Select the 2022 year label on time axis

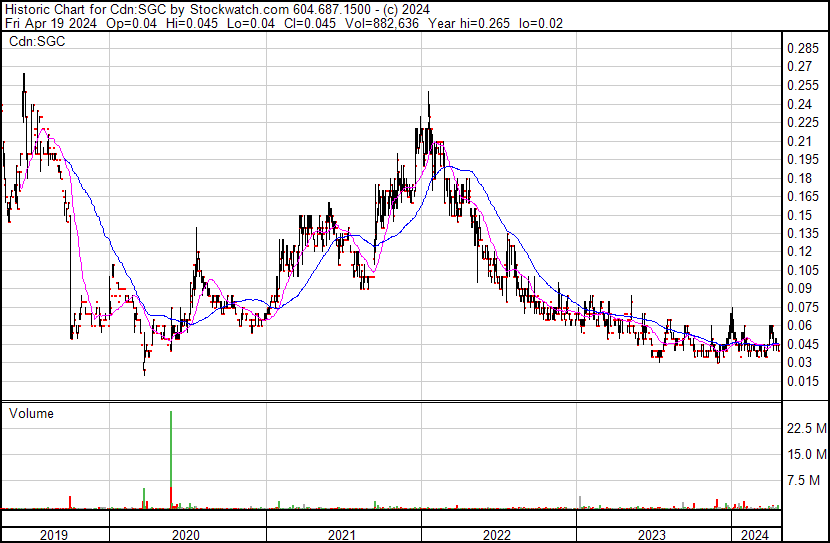pyautogui.click(x=498, y=534)
